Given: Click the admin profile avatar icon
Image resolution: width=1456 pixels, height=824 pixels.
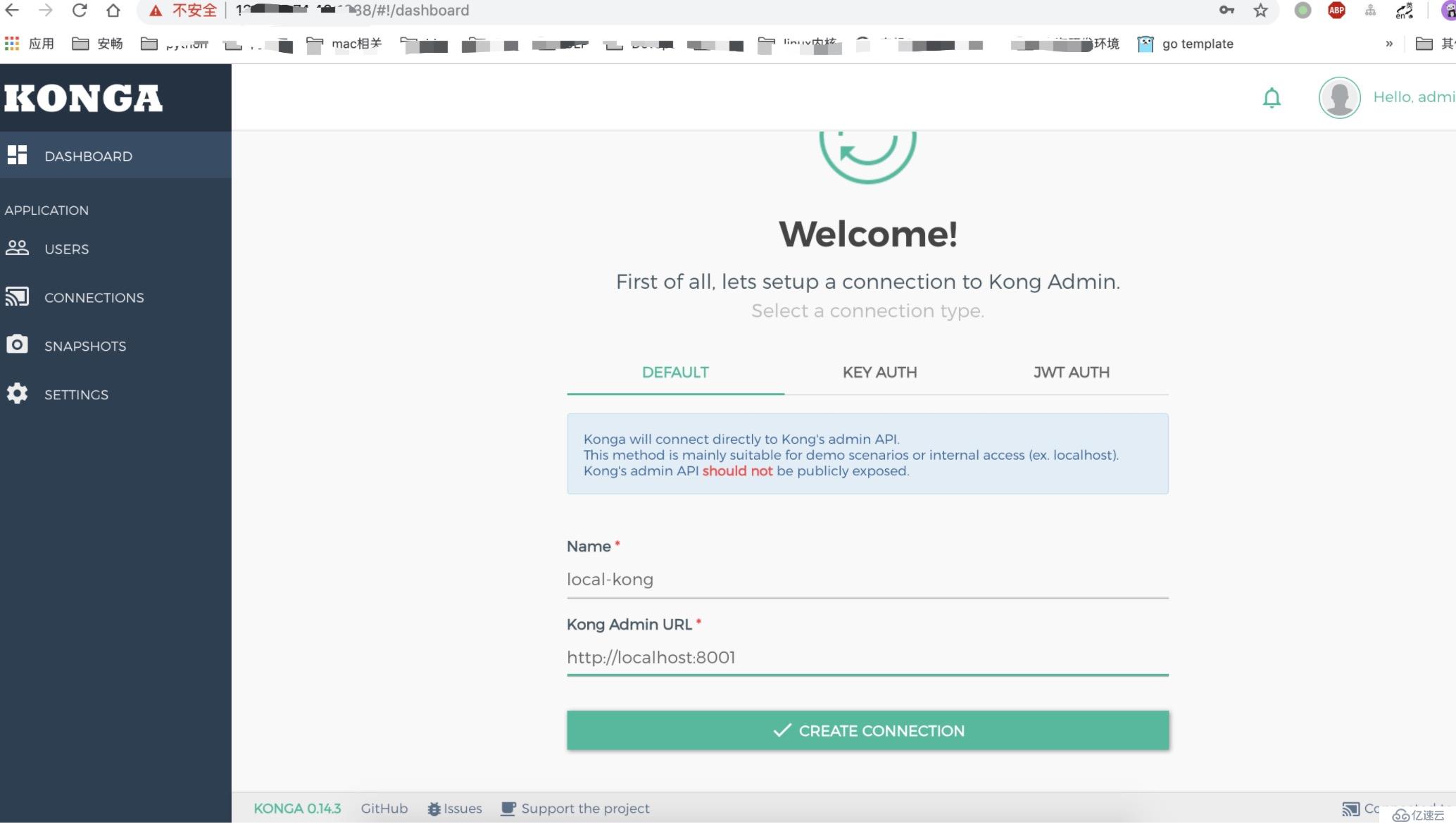Looking at the screenshot, I should (1340, 97).
